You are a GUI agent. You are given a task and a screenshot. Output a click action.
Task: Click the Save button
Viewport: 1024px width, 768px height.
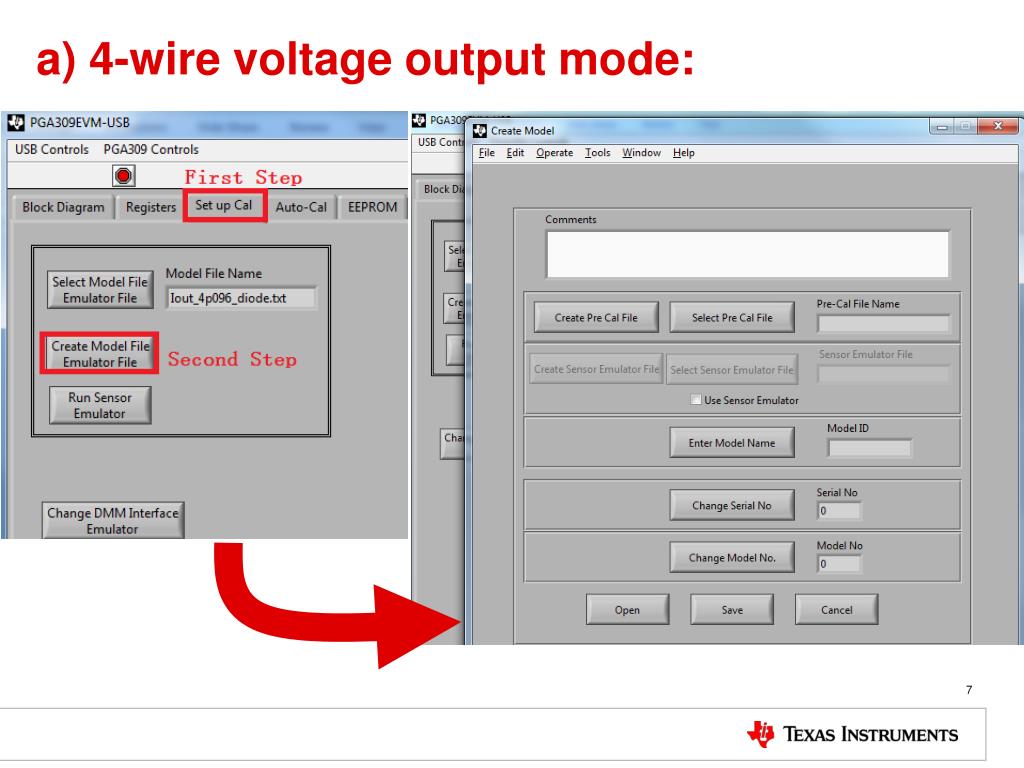(x=732, y=610)
